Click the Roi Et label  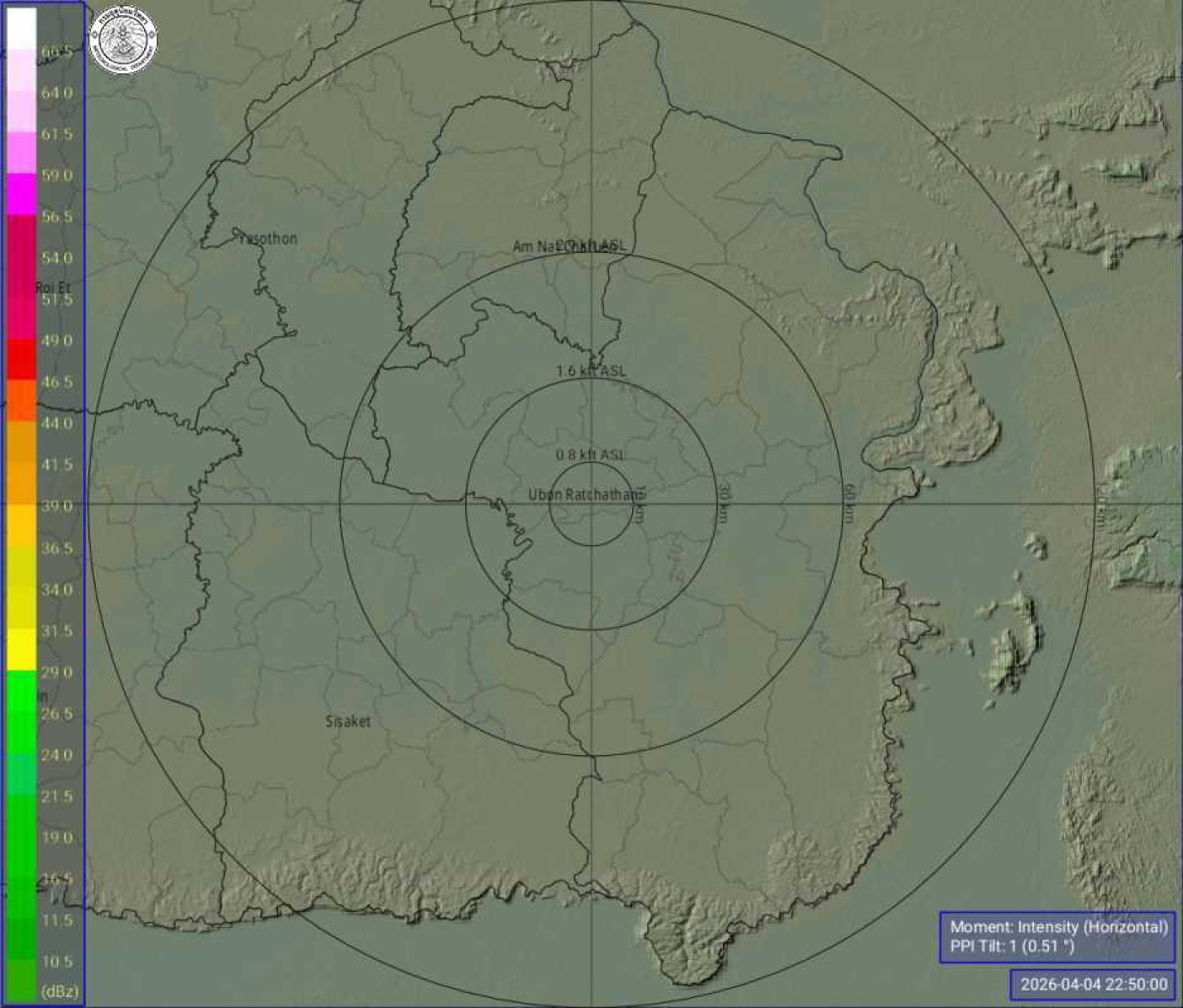point(53,288)
